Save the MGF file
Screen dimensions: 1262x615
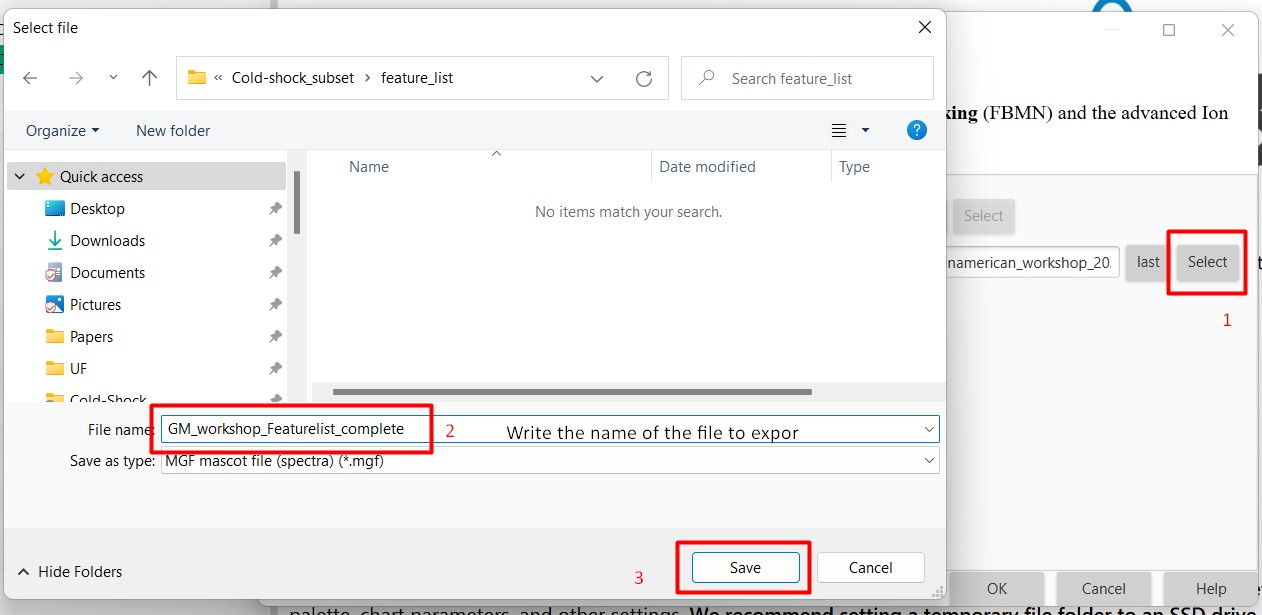[743, 567]
